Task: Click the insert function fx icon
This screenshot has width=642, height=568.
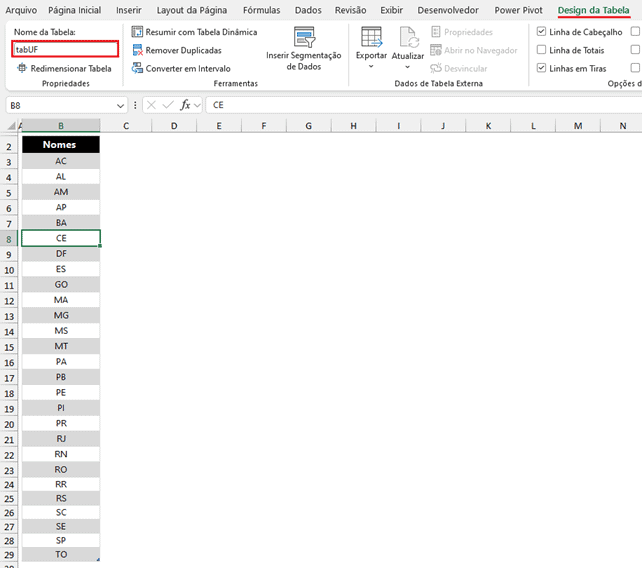Action: 185,105
